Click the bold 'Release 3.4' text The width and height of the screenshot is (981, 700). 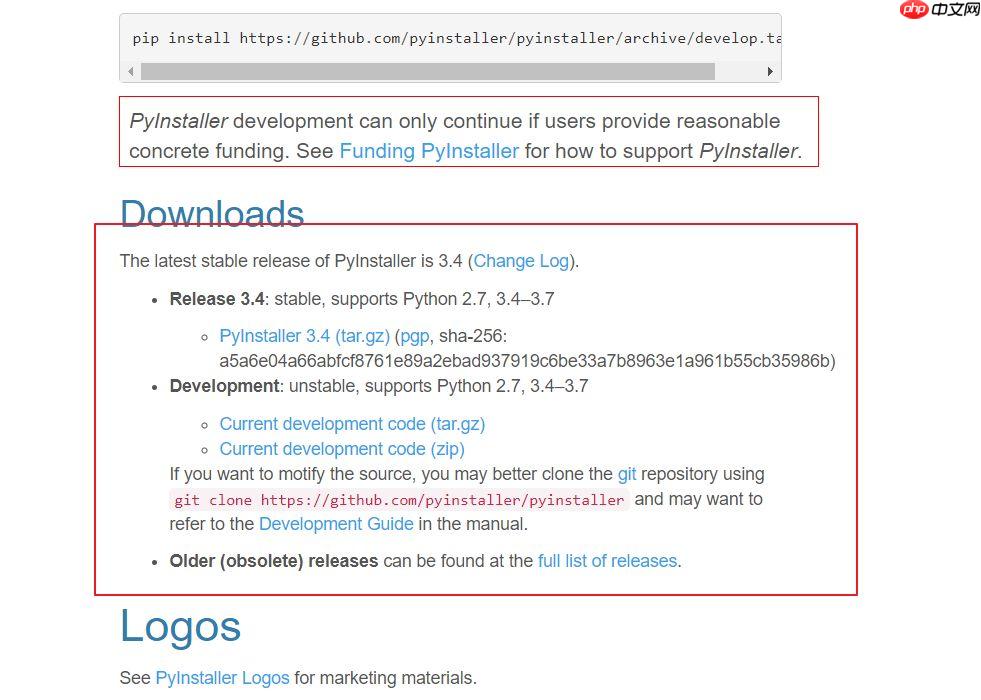217,299
